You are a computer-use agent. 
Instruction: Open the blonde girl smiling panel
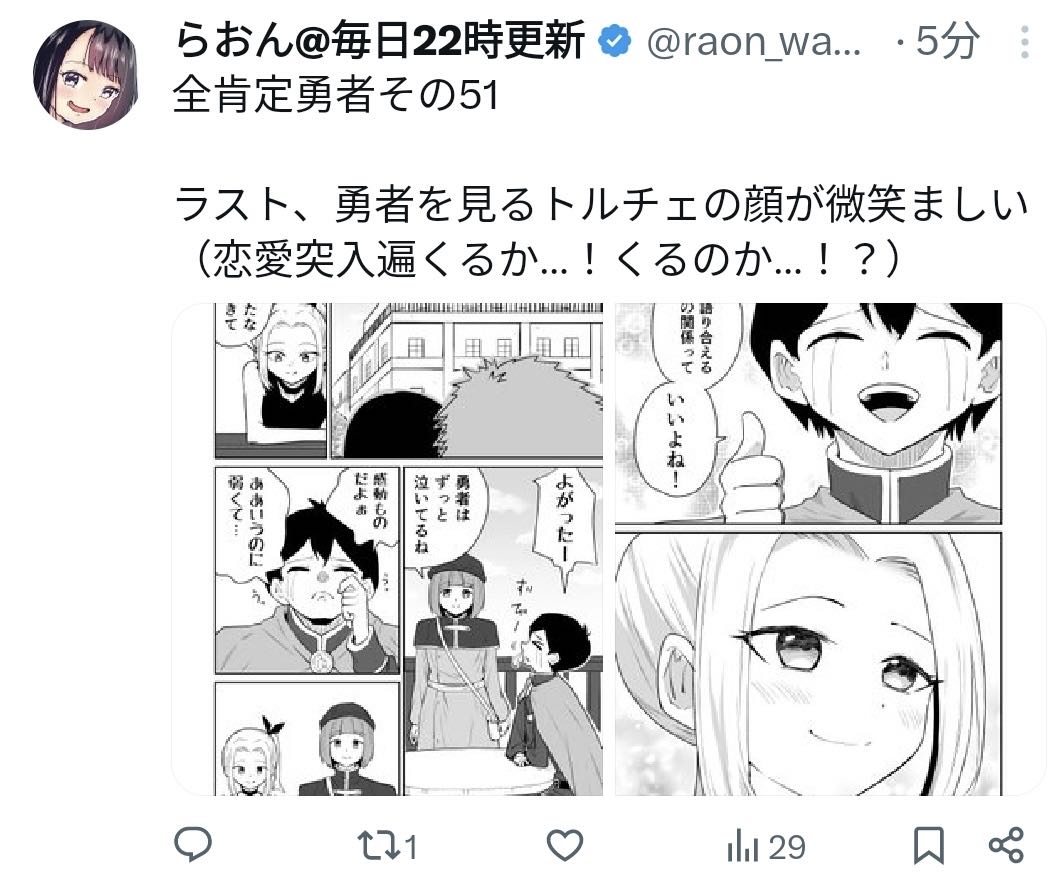(809, 664)
